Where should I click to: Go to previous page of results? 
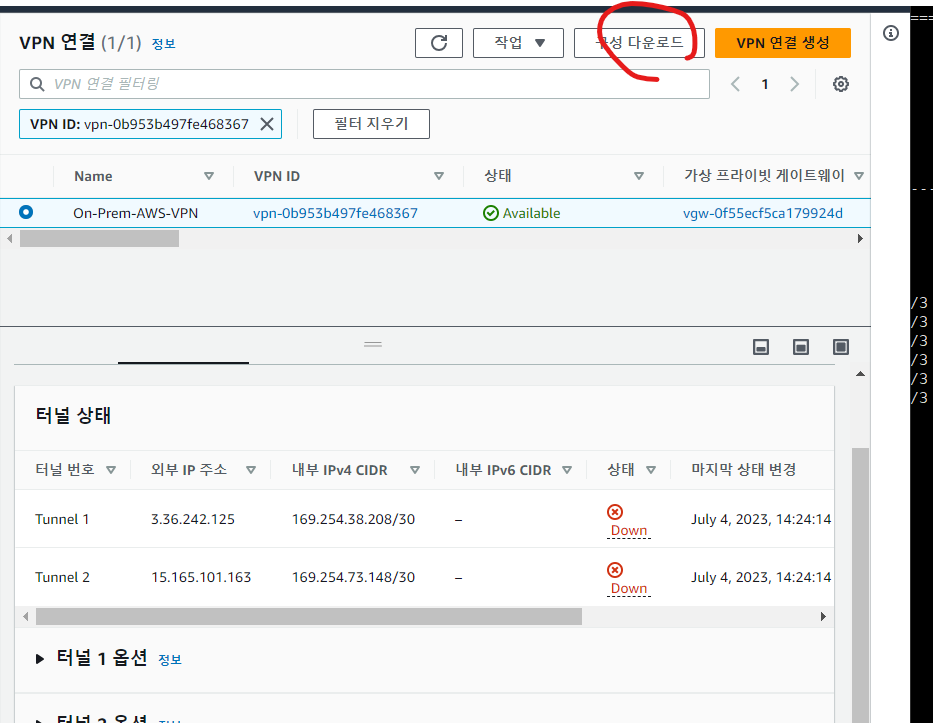coord(735,84)
